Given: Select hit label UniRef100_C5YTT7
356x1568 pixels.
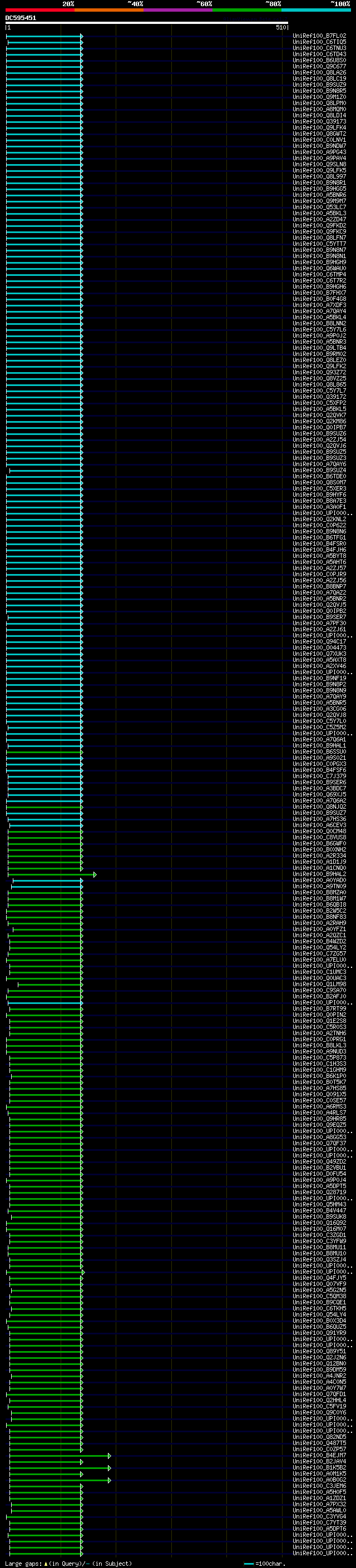Looking at the screenshot, I should click(319, 244).
